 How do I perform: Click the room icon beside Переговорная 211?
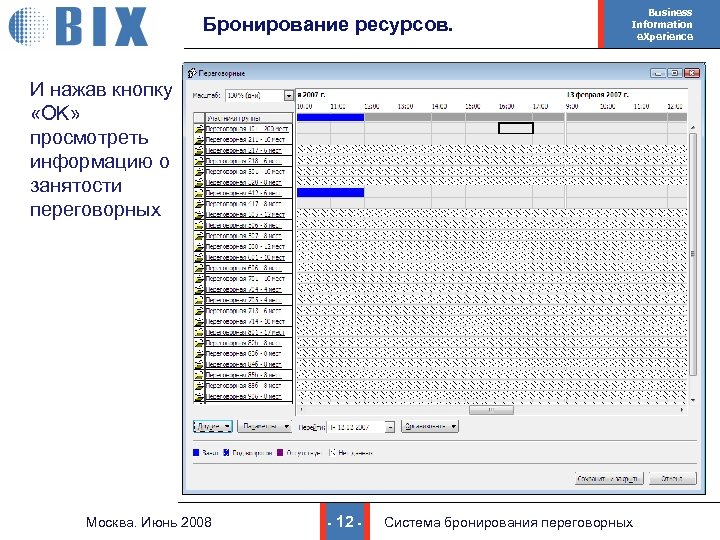(x=199, y=139)
